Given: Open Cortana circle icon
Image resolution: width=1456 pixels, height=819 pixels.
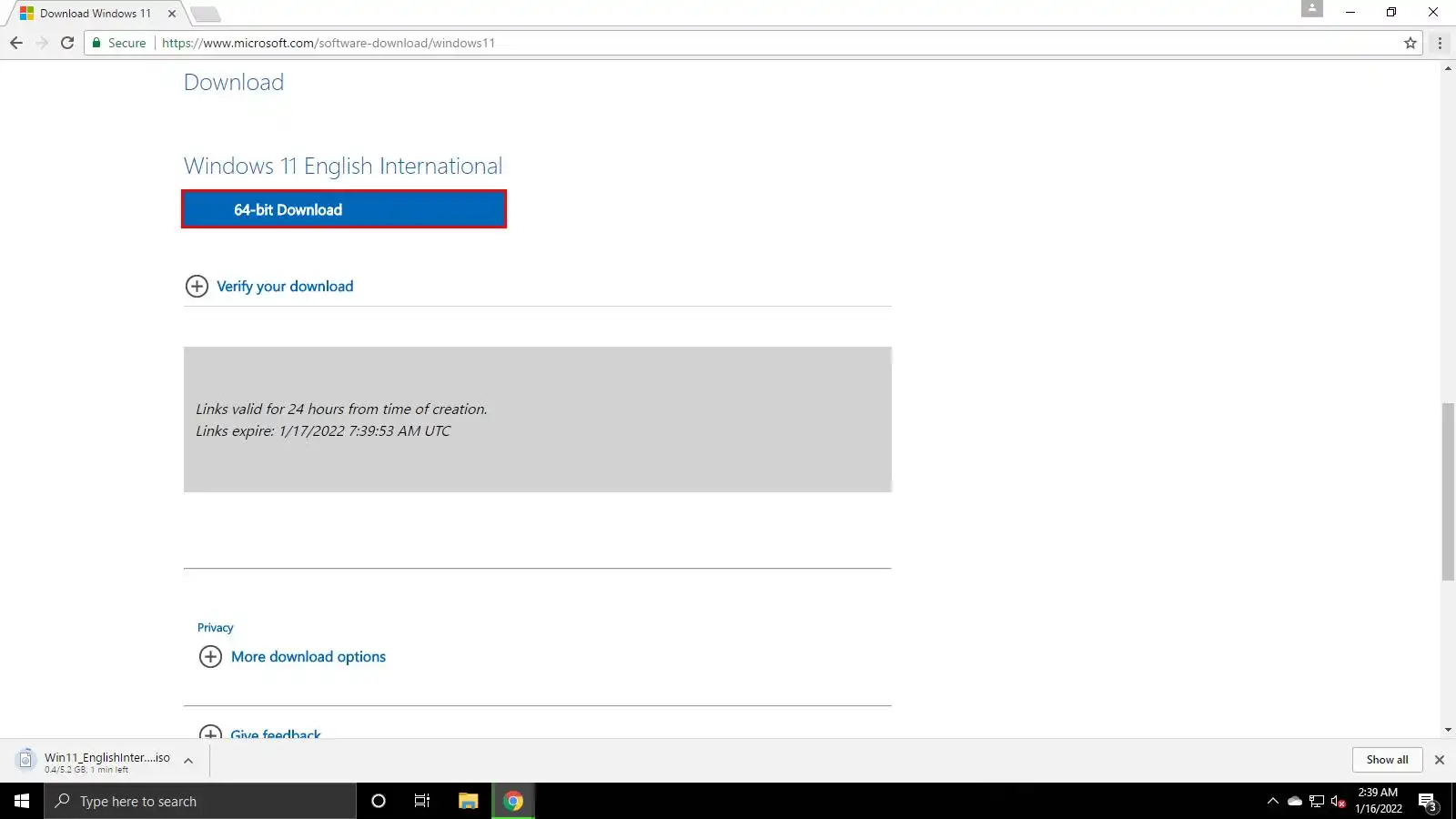Looking at the screenshot, I should click(379, 801).
